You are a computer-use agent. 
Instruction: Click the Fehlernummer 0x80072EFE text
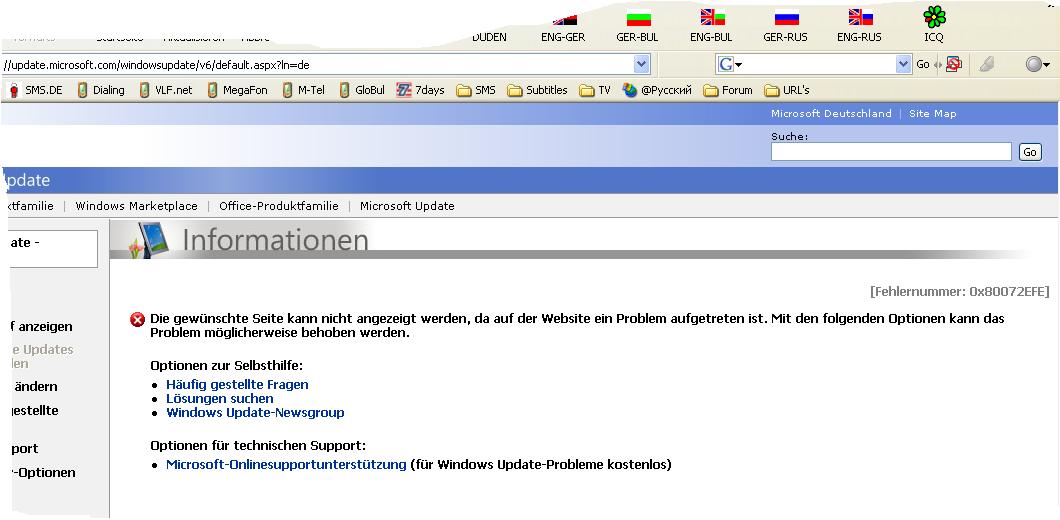960,291
